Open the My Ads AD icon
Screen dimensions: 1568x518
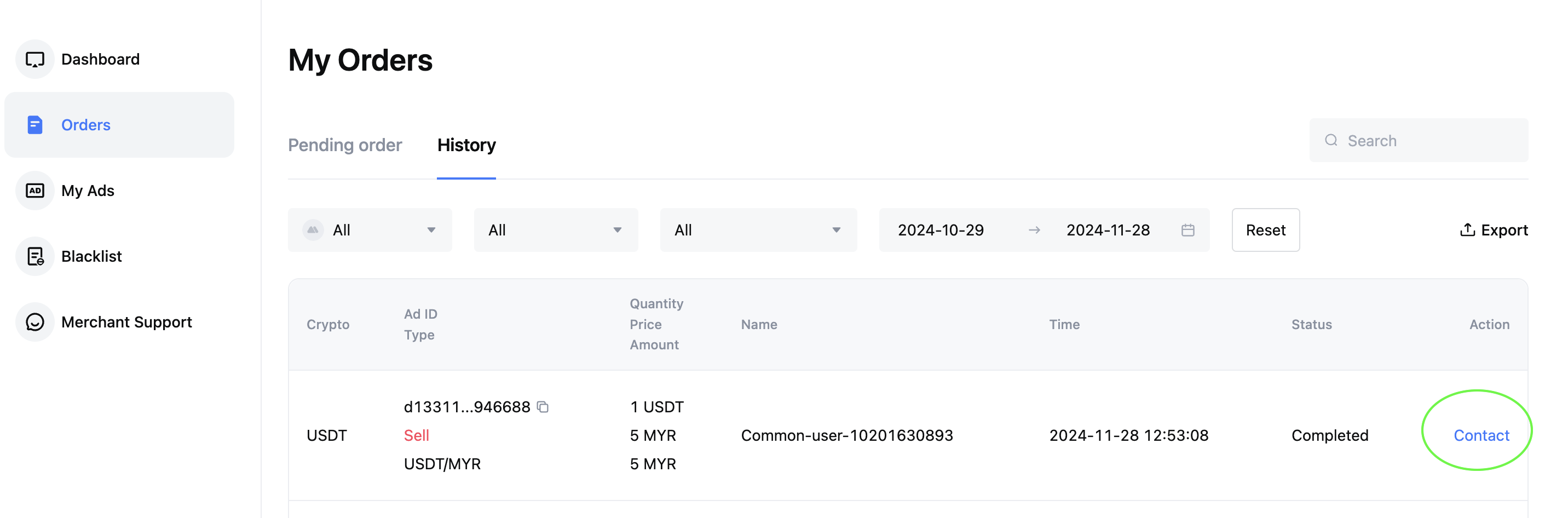coord(34,191)
